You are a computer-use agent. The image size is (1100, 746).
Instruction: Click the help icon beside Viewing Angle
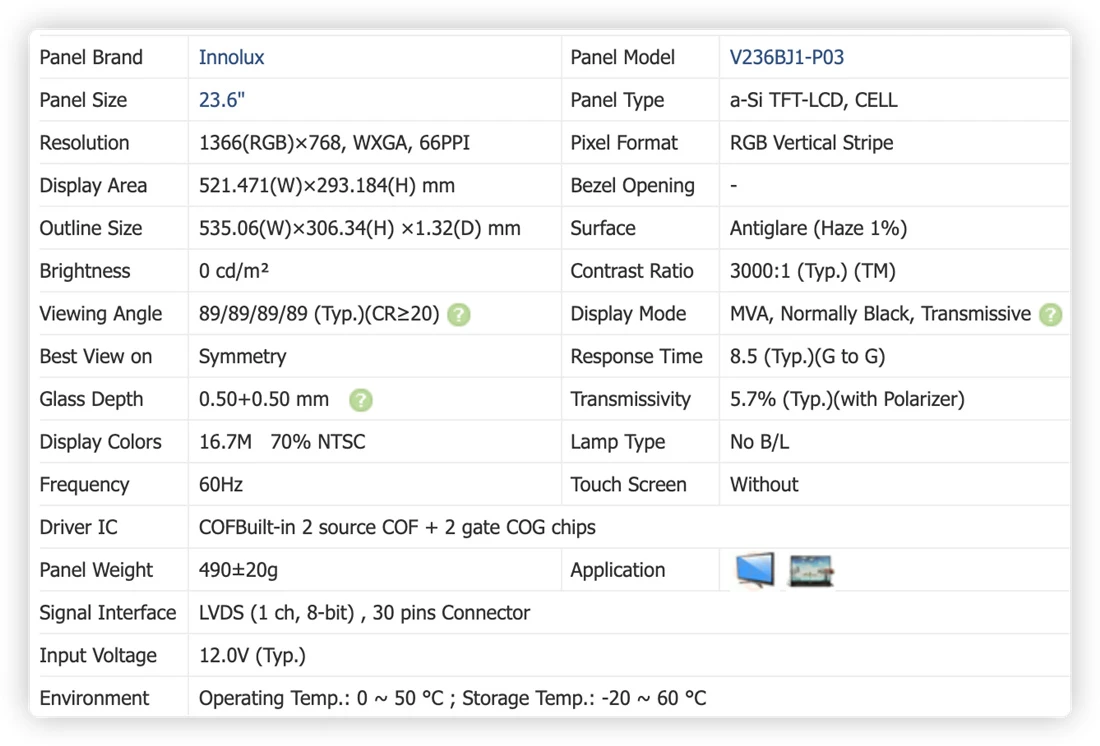click(459, 314)
